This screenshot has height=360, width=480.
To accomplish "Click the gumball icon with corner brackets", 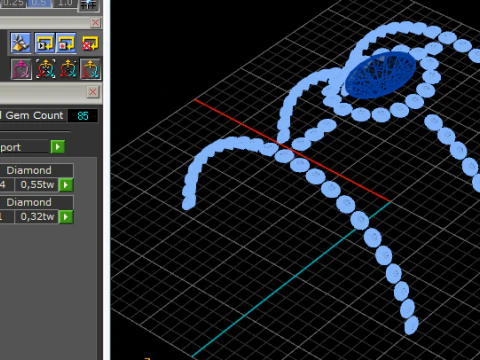I will [46, 69].
